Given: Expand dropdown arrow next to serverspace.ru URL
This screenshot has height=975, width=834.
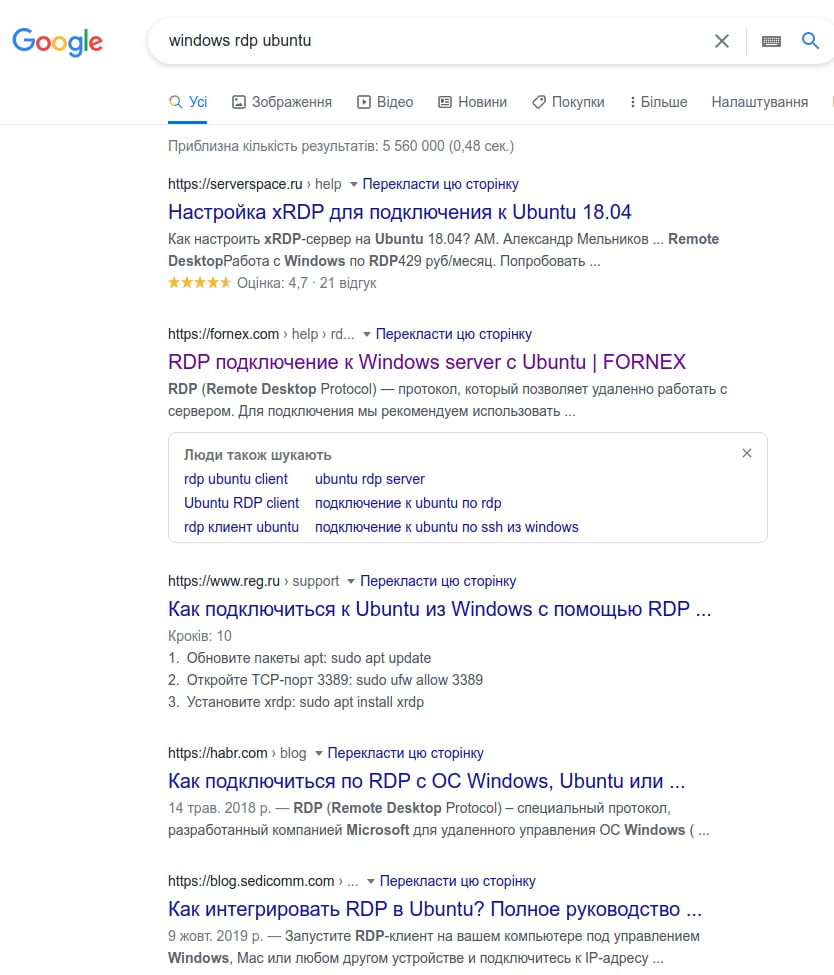Looking at the screenshot, I should (353, 185).
